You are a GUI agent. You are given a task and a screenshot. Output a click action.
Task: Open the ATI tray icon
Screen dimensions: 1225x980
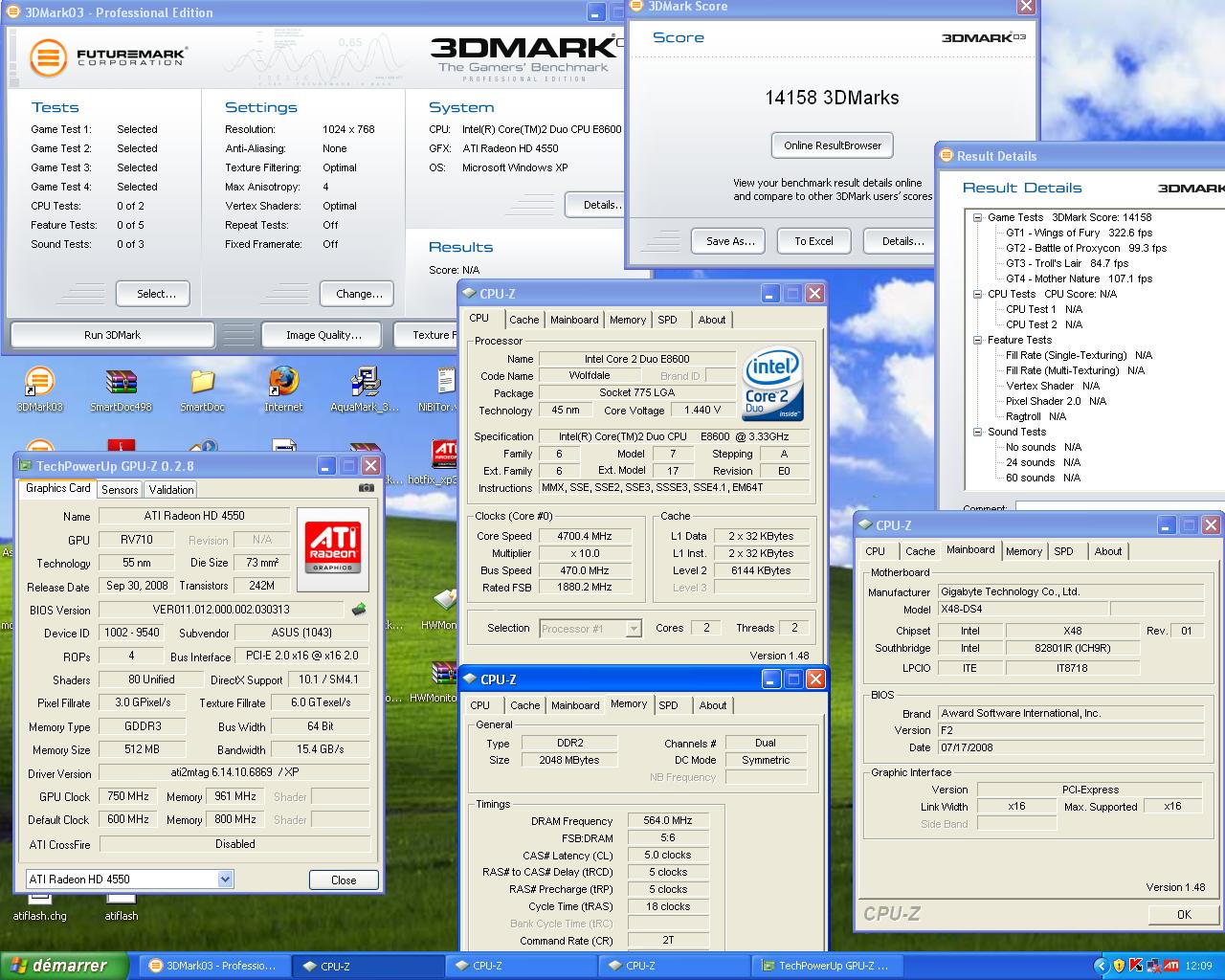click(1170, 966)
